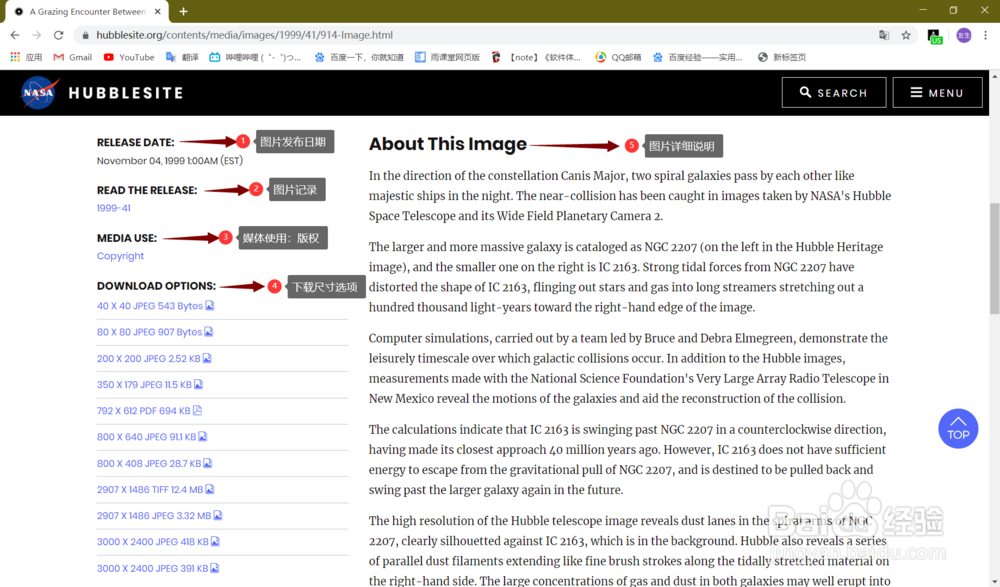Open the 雨课堂网页版 bookmark
This screenshot has width=1000, height=587.
click(447, 57)
